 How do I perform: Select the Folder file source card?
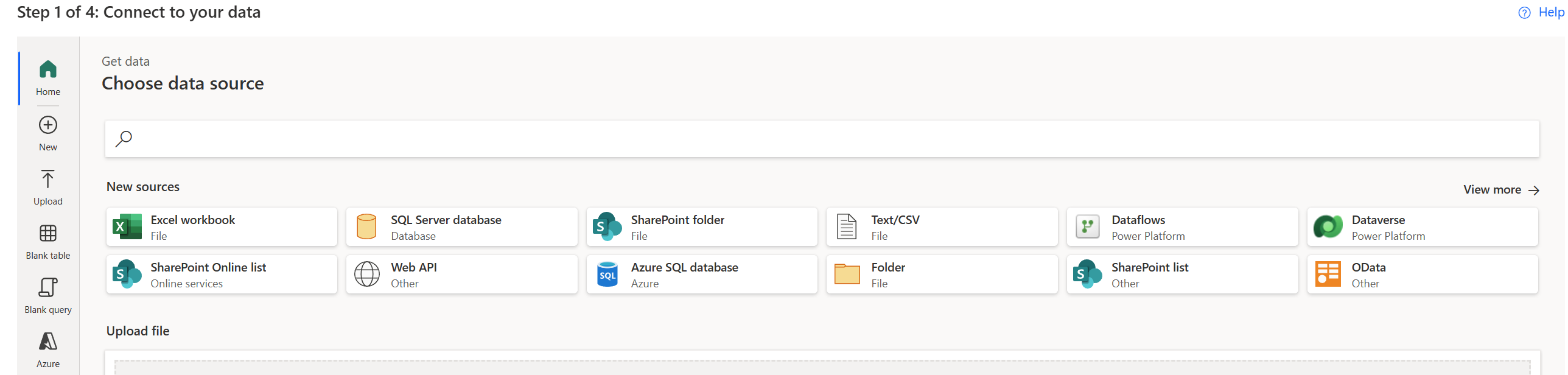pyautogui.click(x=942, y=275)
